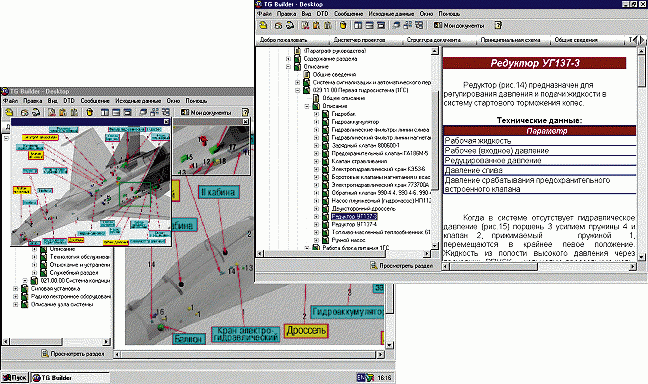Click the second toolbar icon next to home, front window

coord(279,25)
